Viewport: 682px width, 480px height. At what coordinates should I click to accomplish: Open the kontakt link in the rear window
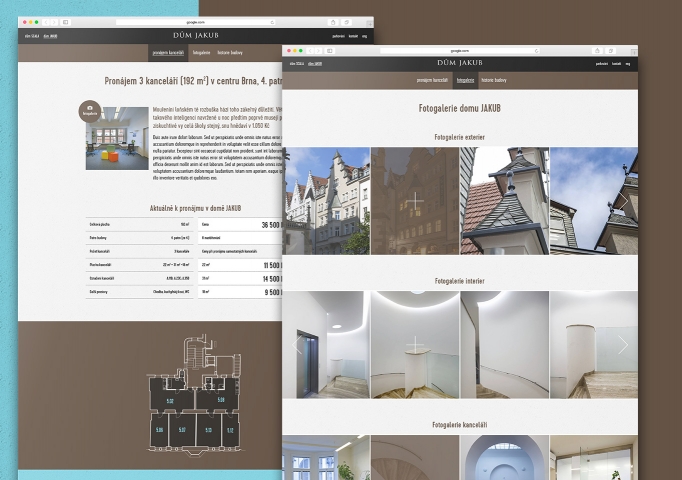[353, 36]
